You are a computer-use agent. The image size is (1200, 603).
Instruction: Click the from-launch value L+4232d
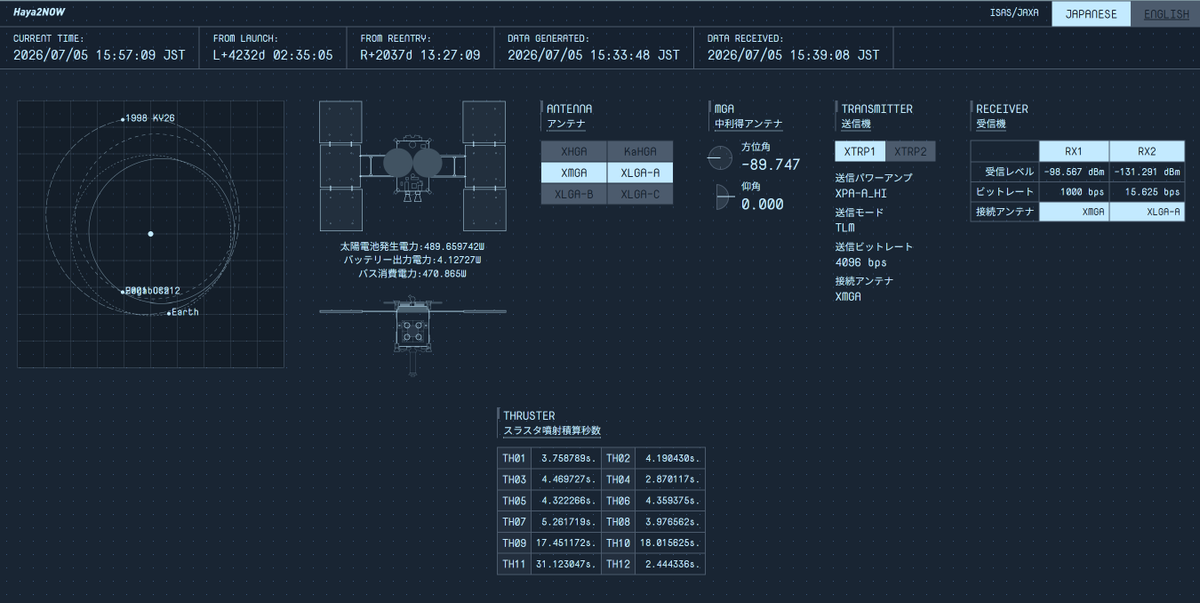pos(273,55)
